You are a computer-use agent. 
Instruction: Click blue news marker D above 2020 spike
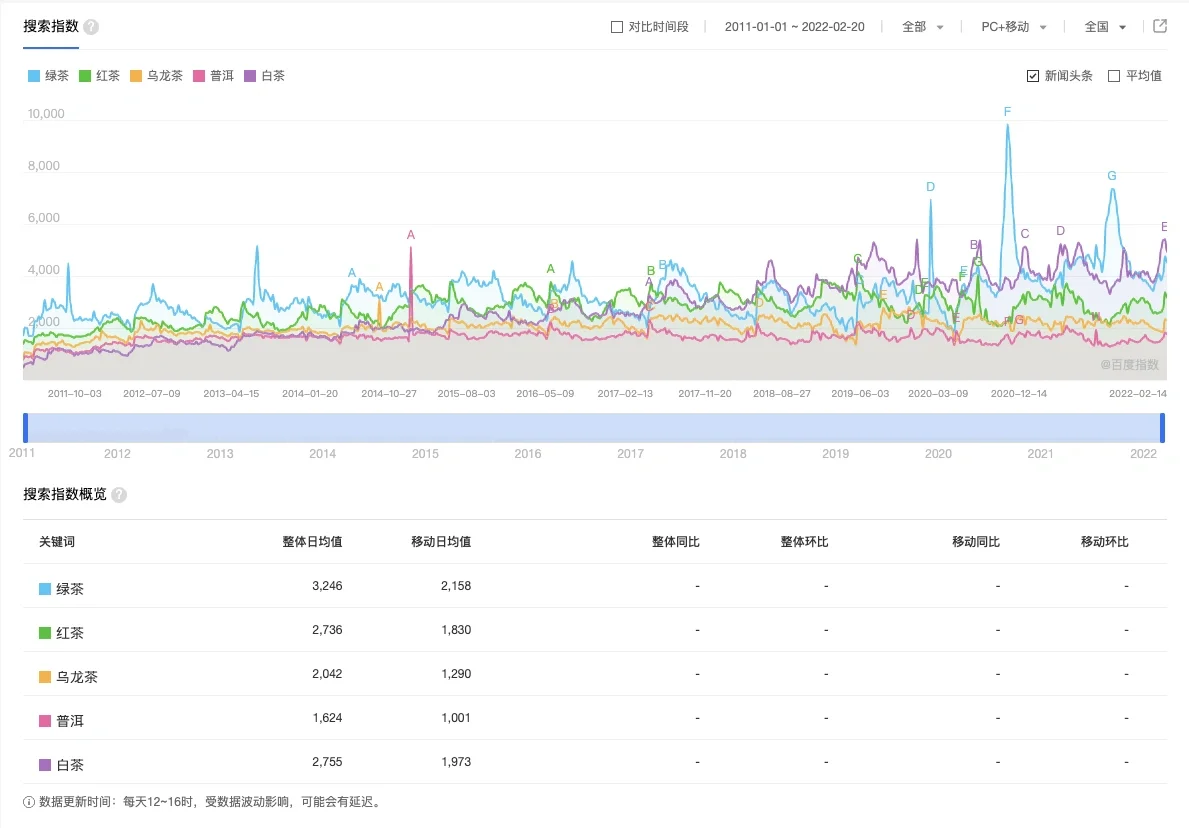tap(930, 187)
